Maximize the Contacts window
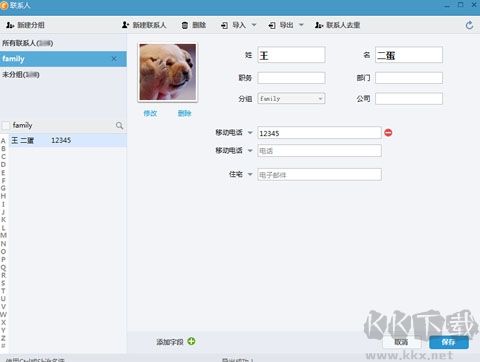 tap(460, 5)
